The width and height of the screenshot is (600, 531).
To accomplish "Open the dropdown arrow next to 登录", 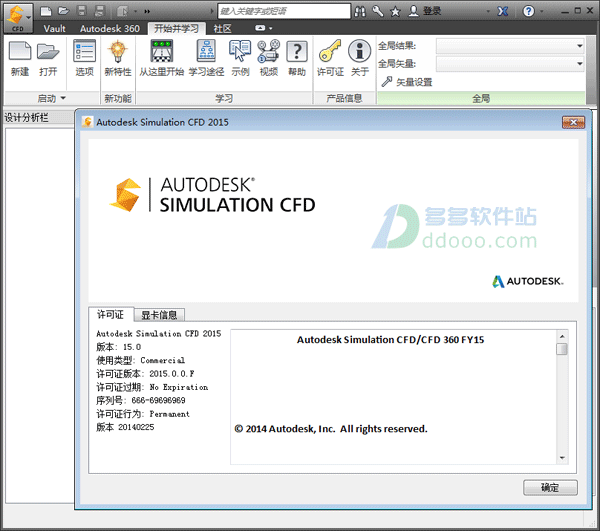I will point(488,11).
